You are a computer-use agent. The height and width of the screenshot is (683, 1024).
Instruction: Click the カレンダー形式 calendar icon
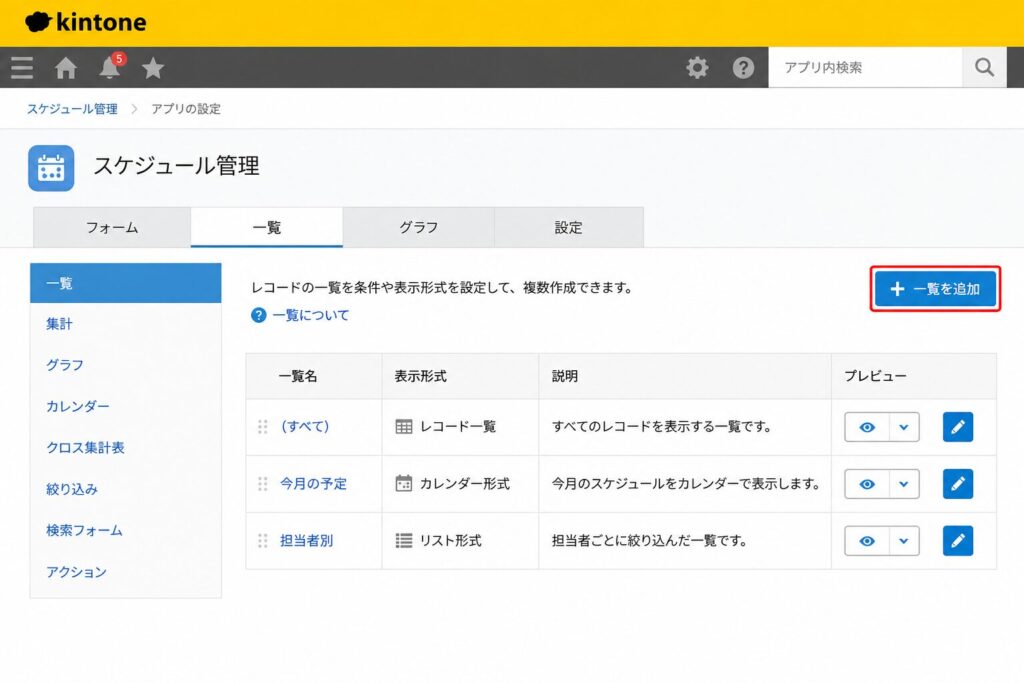click(404, 483)
